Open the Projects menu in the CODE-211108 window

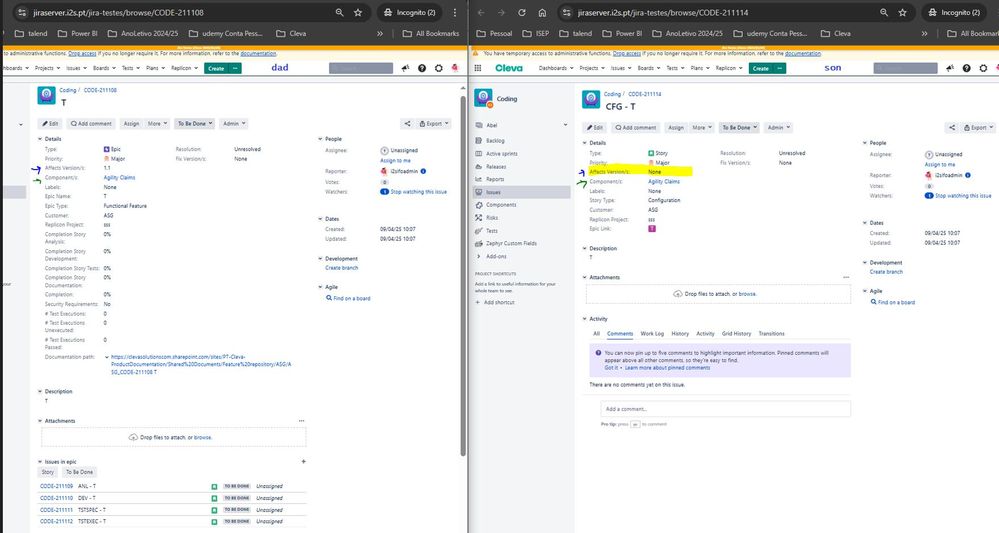point(47,68)
